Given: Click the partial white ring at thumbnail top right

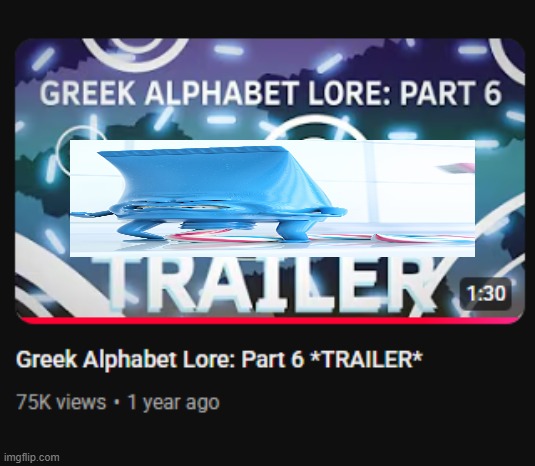Looking at the screenshot, I should [508, 60].
